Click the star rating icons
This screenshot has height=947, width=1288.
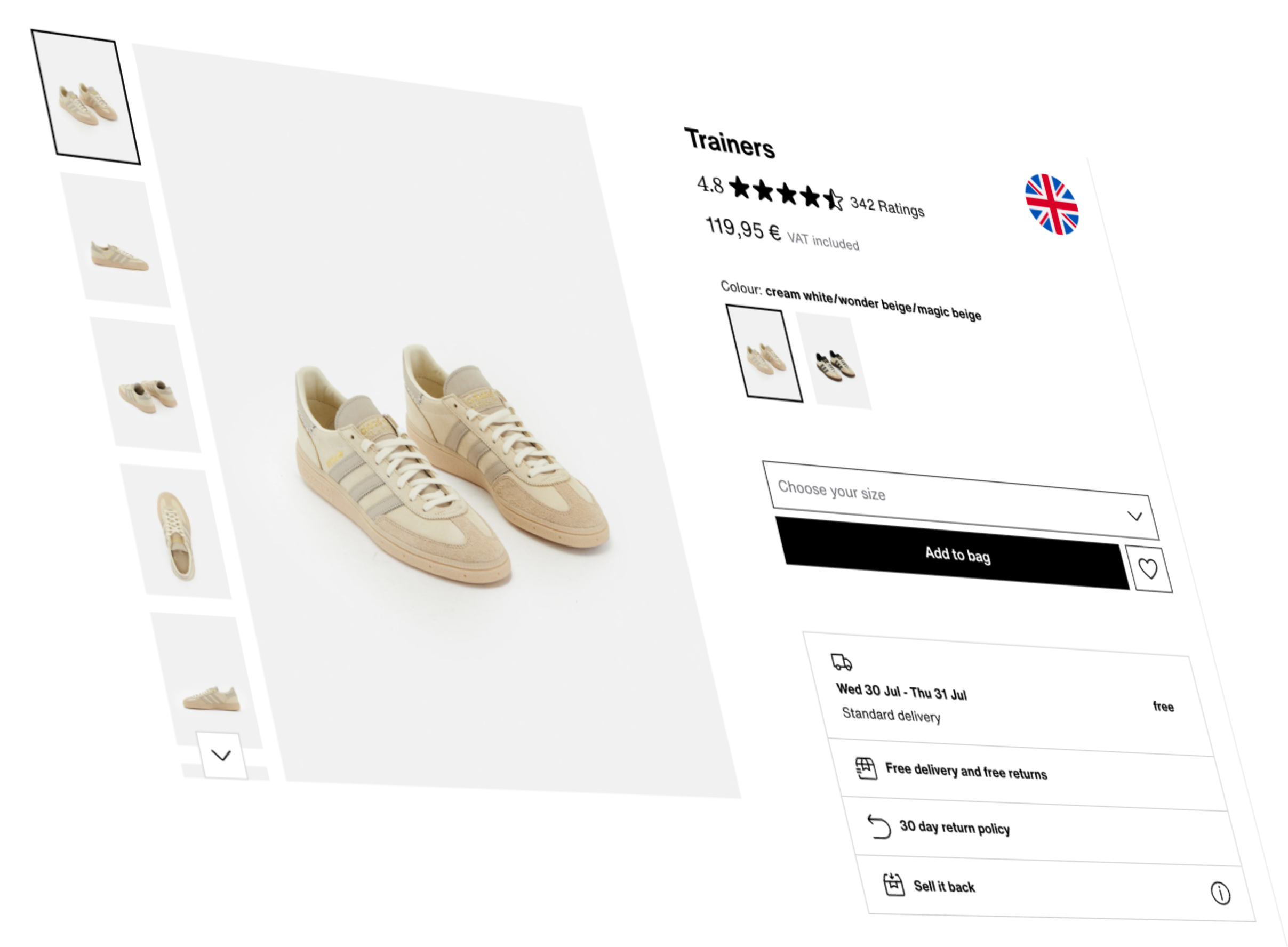(x=786, y=193)
